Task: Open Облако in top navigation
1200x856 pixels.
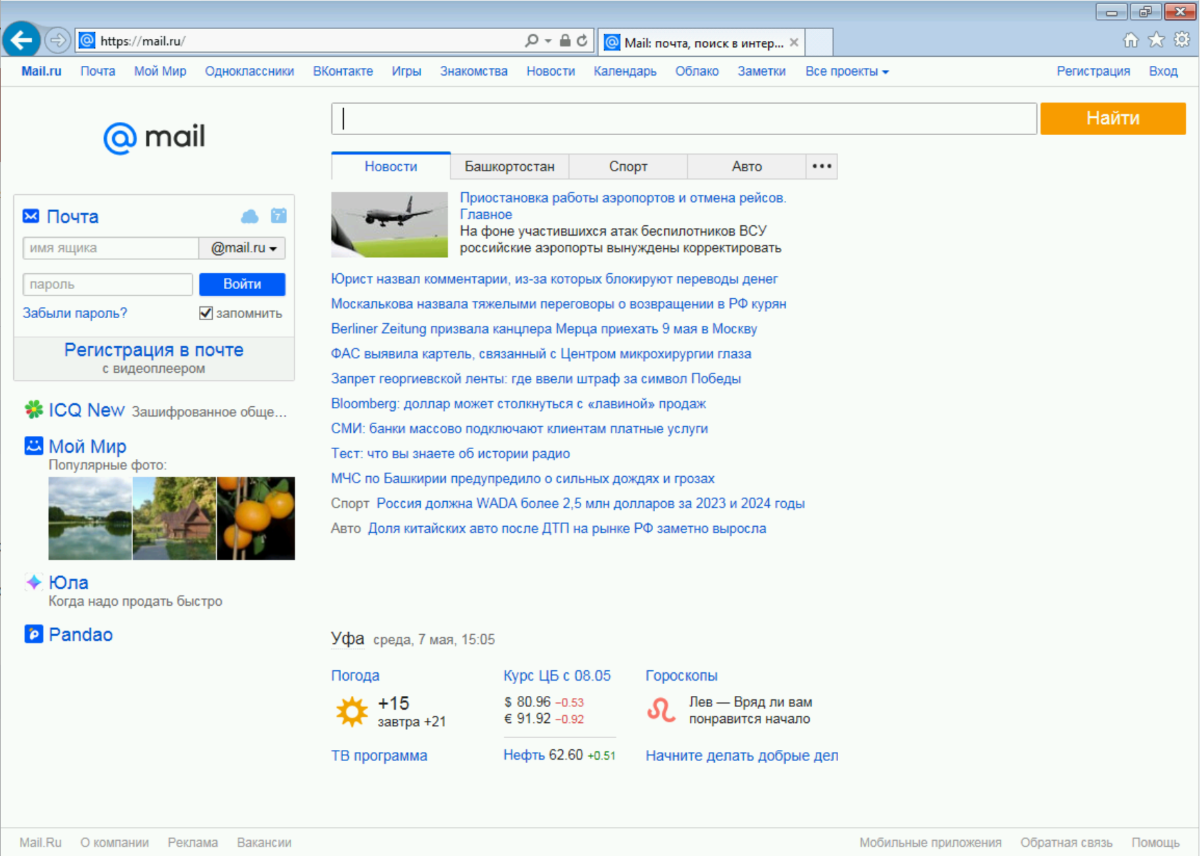Action: pos(697,71)
